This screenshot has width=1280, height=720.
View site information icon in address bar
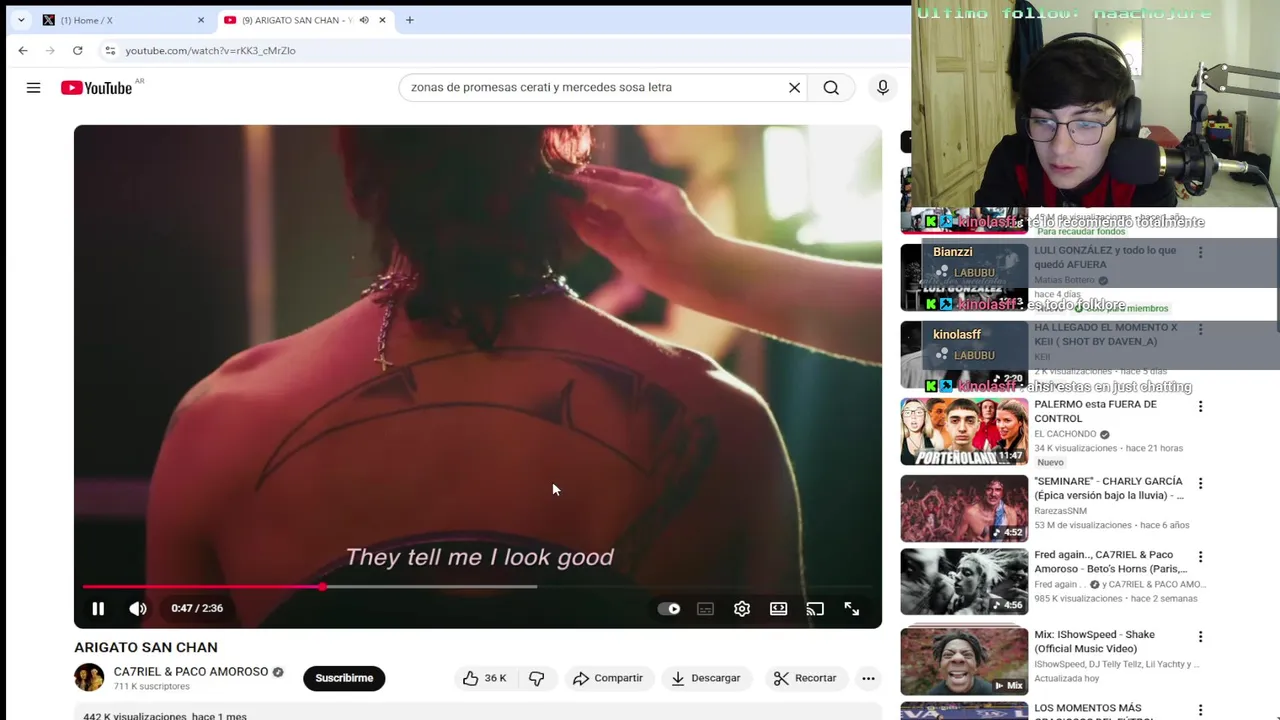pyautogui.click(x=110, y=50)
